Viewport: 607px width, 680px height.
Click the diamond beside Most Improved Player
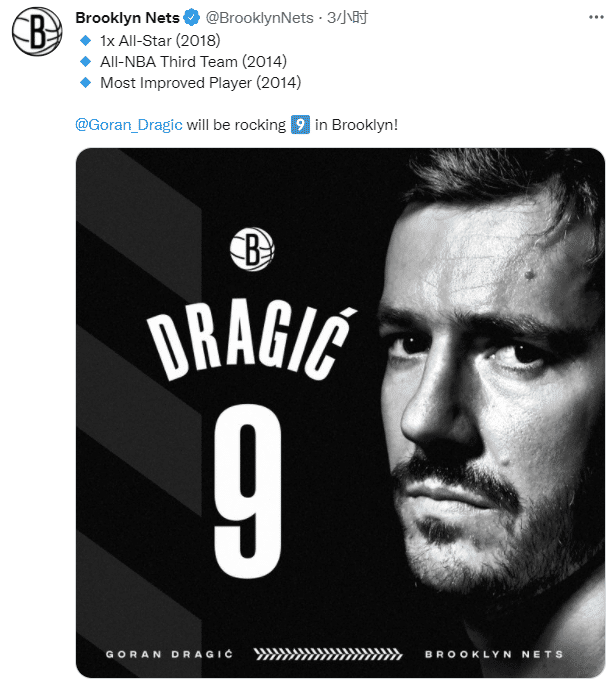(x=84, y=82)
